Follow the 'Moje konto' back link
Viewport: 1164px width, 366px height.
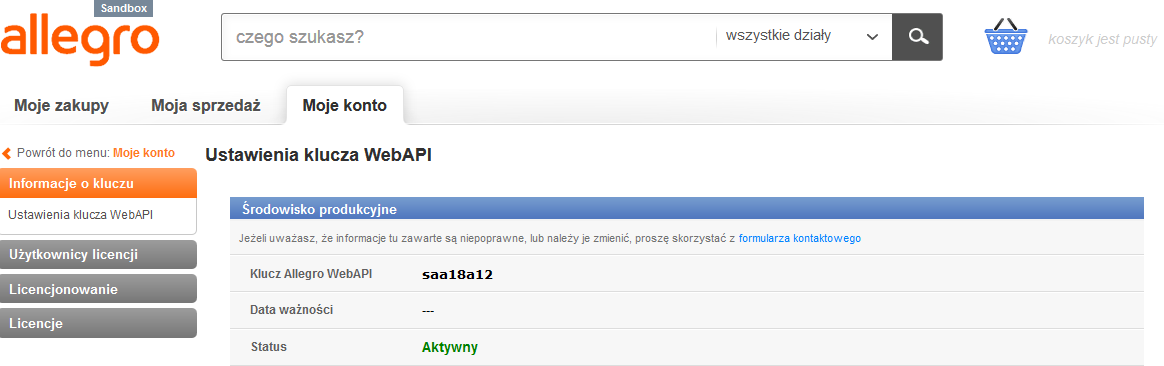[x=144, y=153]
